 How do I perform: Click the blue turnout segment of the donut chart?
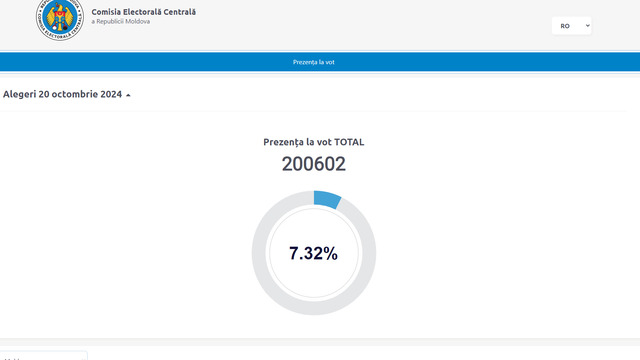pyautogui.click(x=327, y=199)
